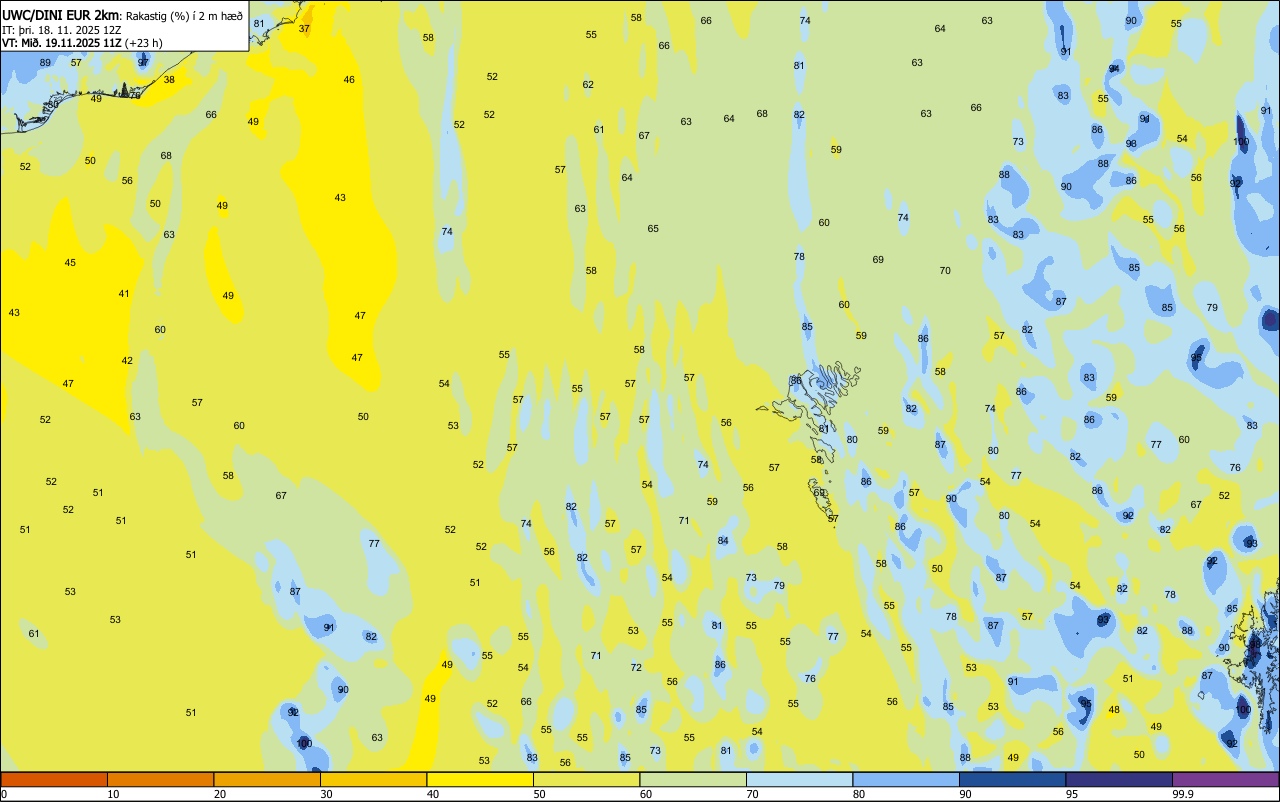Click the purple legend segment above 99.9
1280x802 pixels.
pos(1225,779)
